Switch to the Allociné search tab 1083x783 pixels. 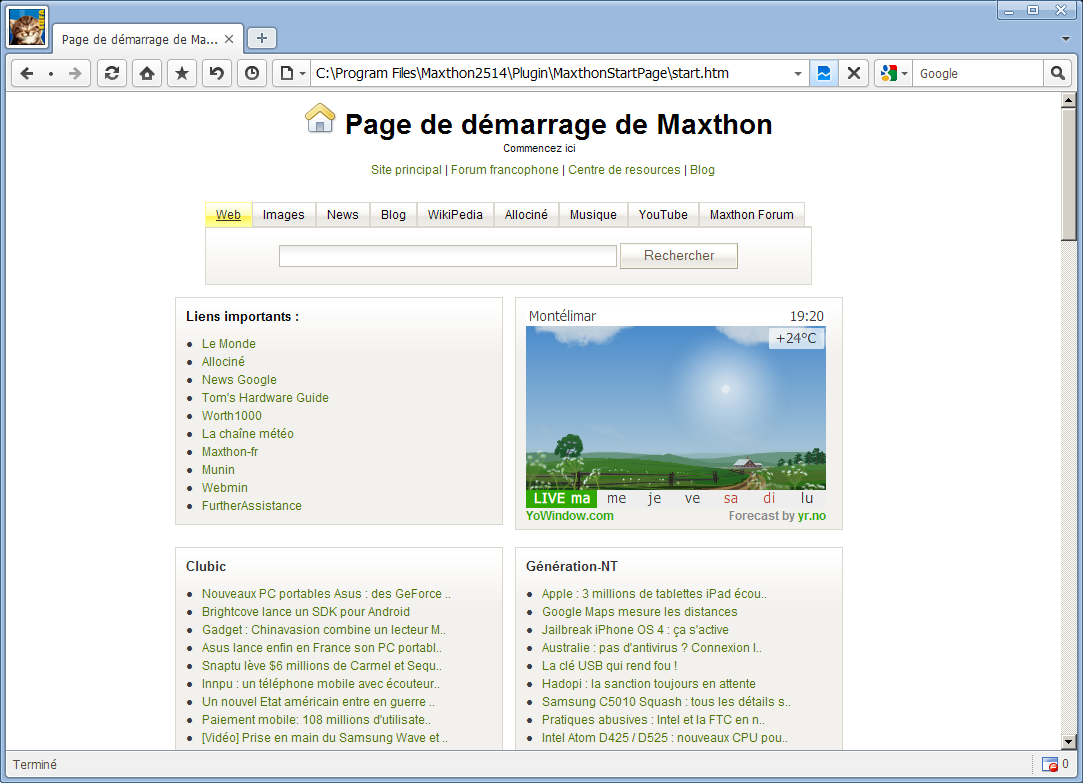tap(526, 215)
